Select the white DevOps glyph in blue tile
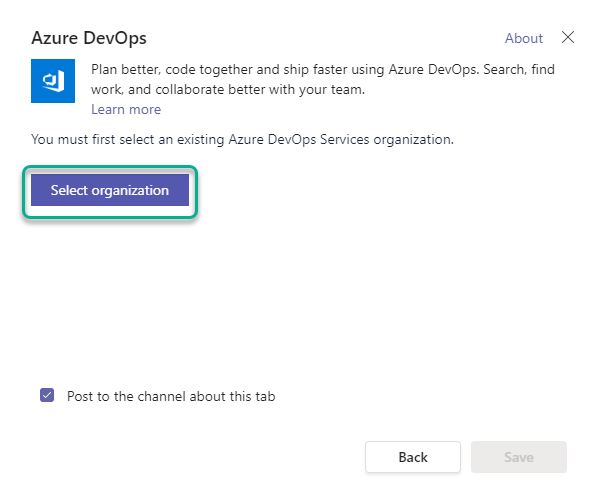This screenshot has width=599, height=502. pyautogui.click(x=53, y=81)
